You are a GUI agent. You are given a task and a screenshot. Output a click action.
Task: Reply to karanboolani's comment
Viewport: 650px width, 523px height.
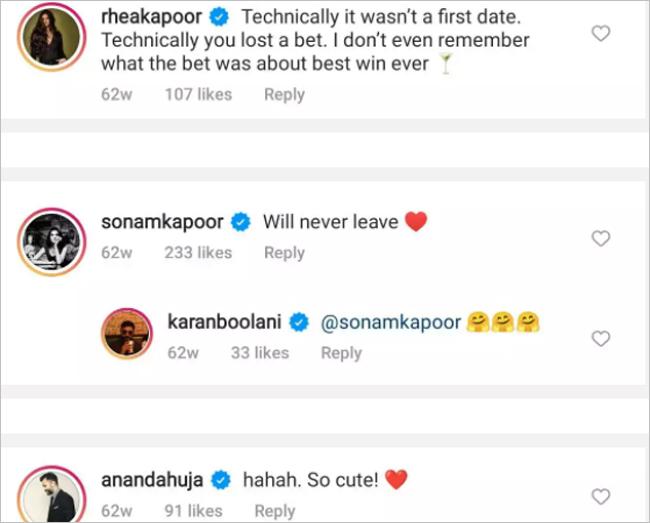341,353
